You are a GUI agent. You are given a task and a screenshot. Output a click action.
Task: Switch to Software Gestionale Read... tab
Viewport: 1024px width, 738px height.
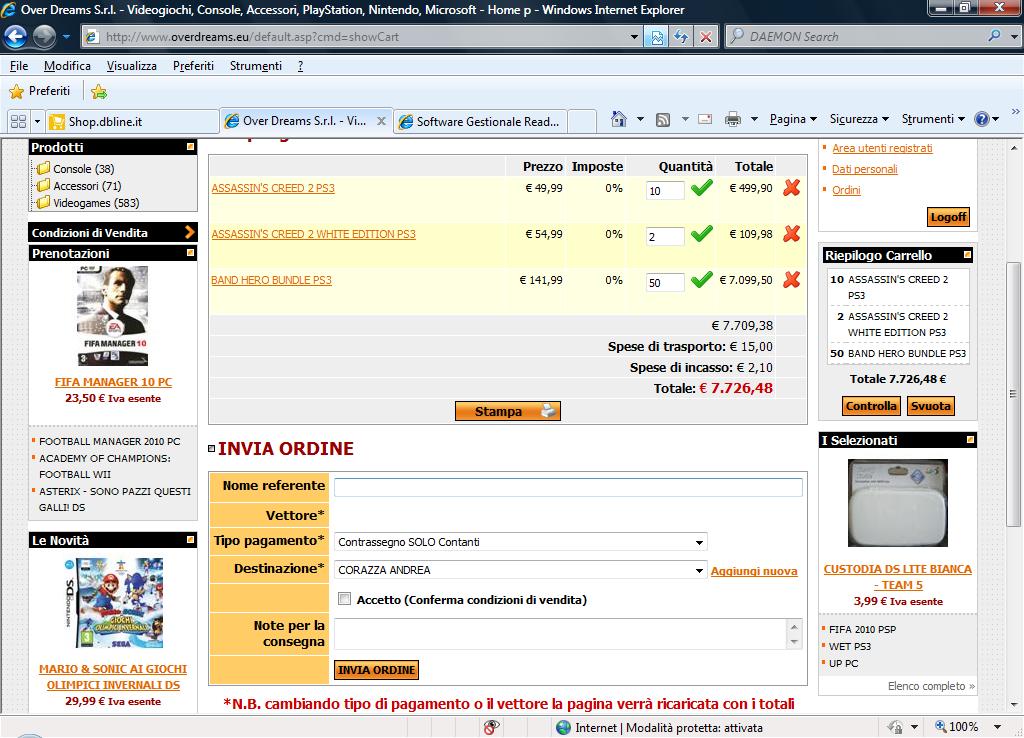pos(481,121)
